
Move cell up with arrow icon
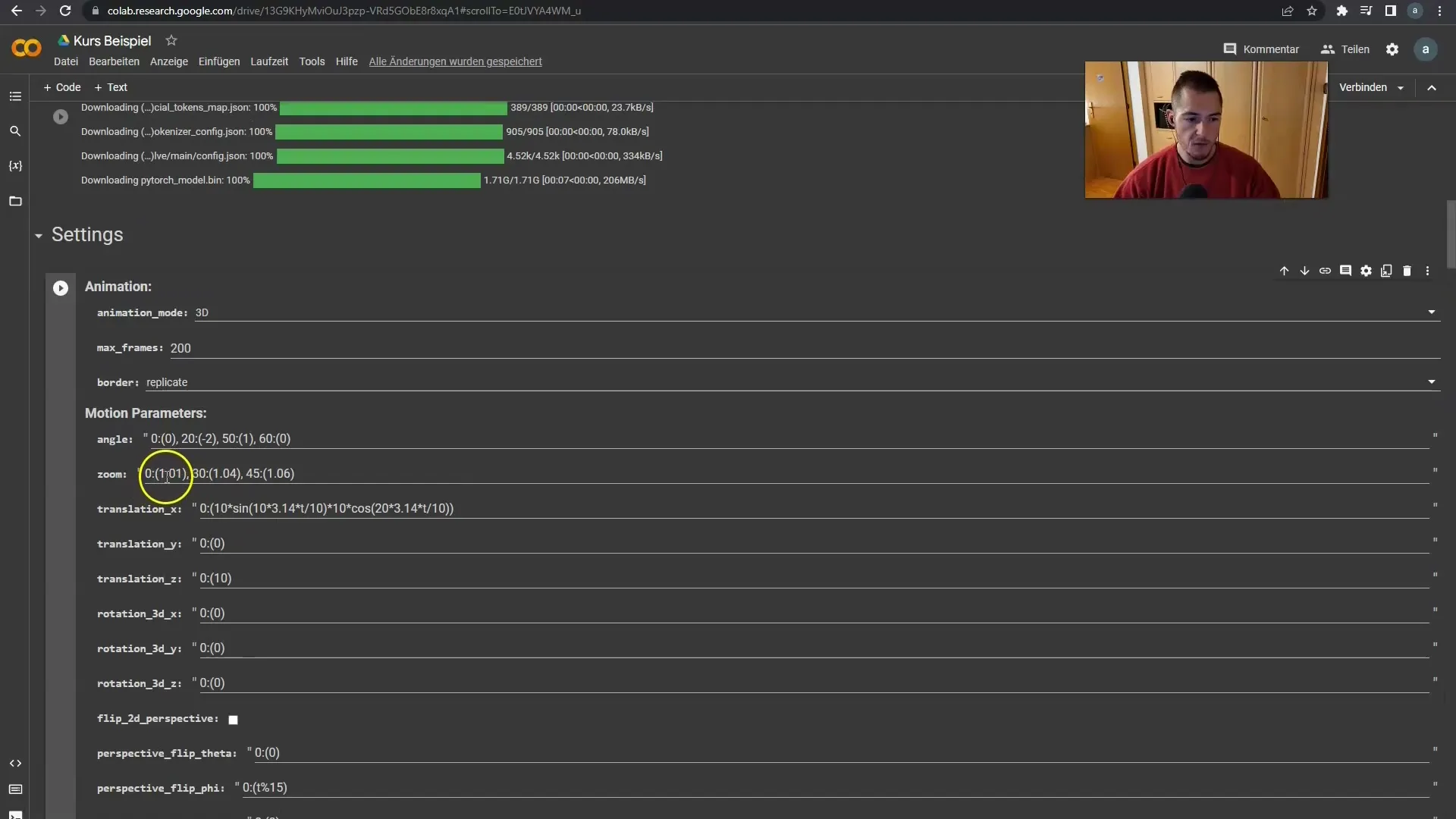click(x=1284, y=271)
